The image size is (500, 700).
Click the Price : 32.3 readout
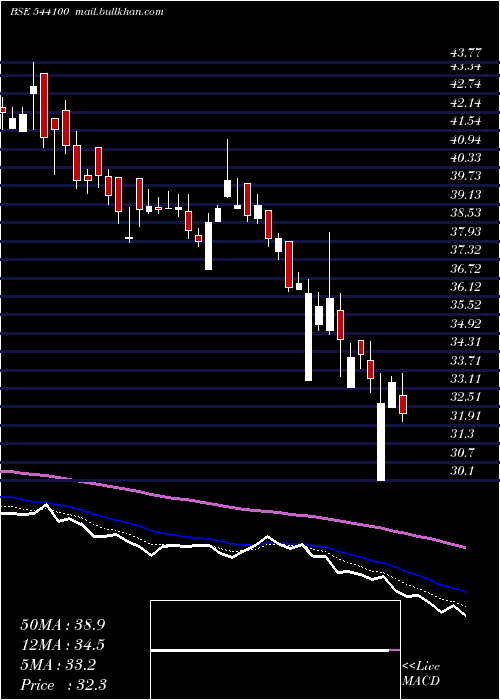[62, 684]
